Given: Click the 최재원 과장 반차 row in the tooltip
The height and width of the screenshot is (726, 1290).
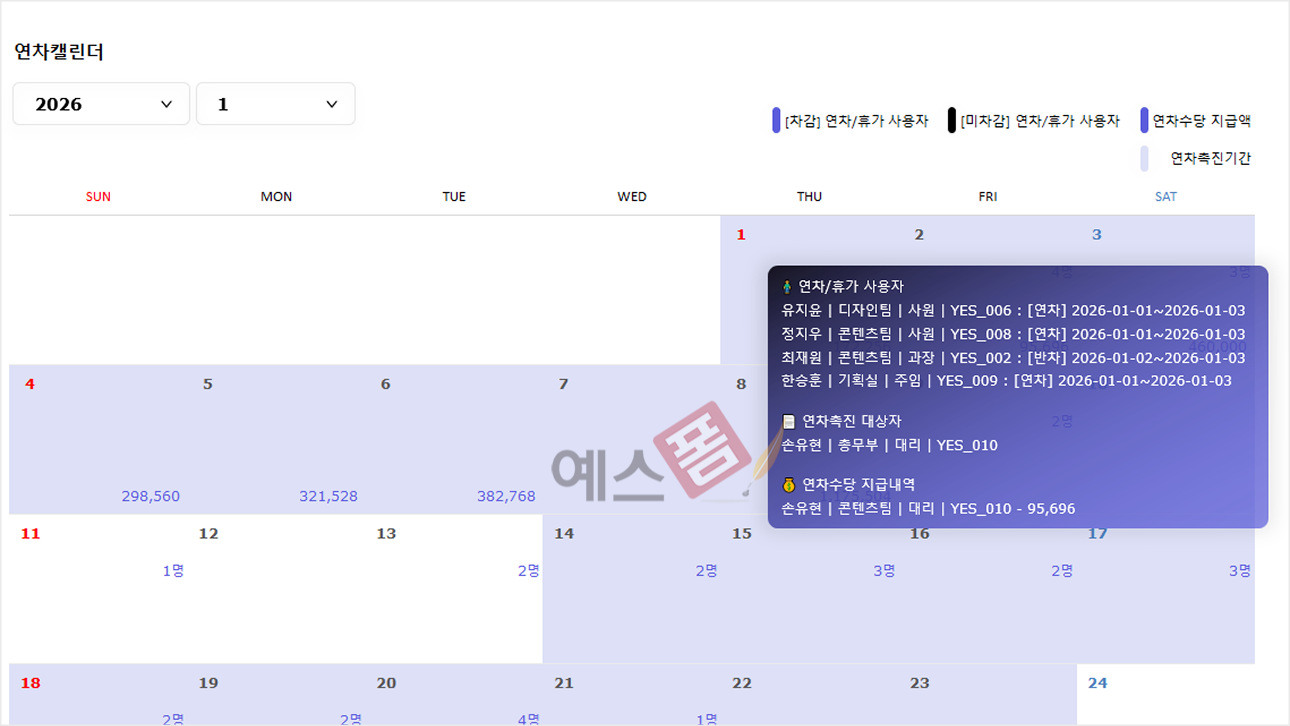Looking at the screenshot, I should pyautogui.click(x=1013, y=358).
